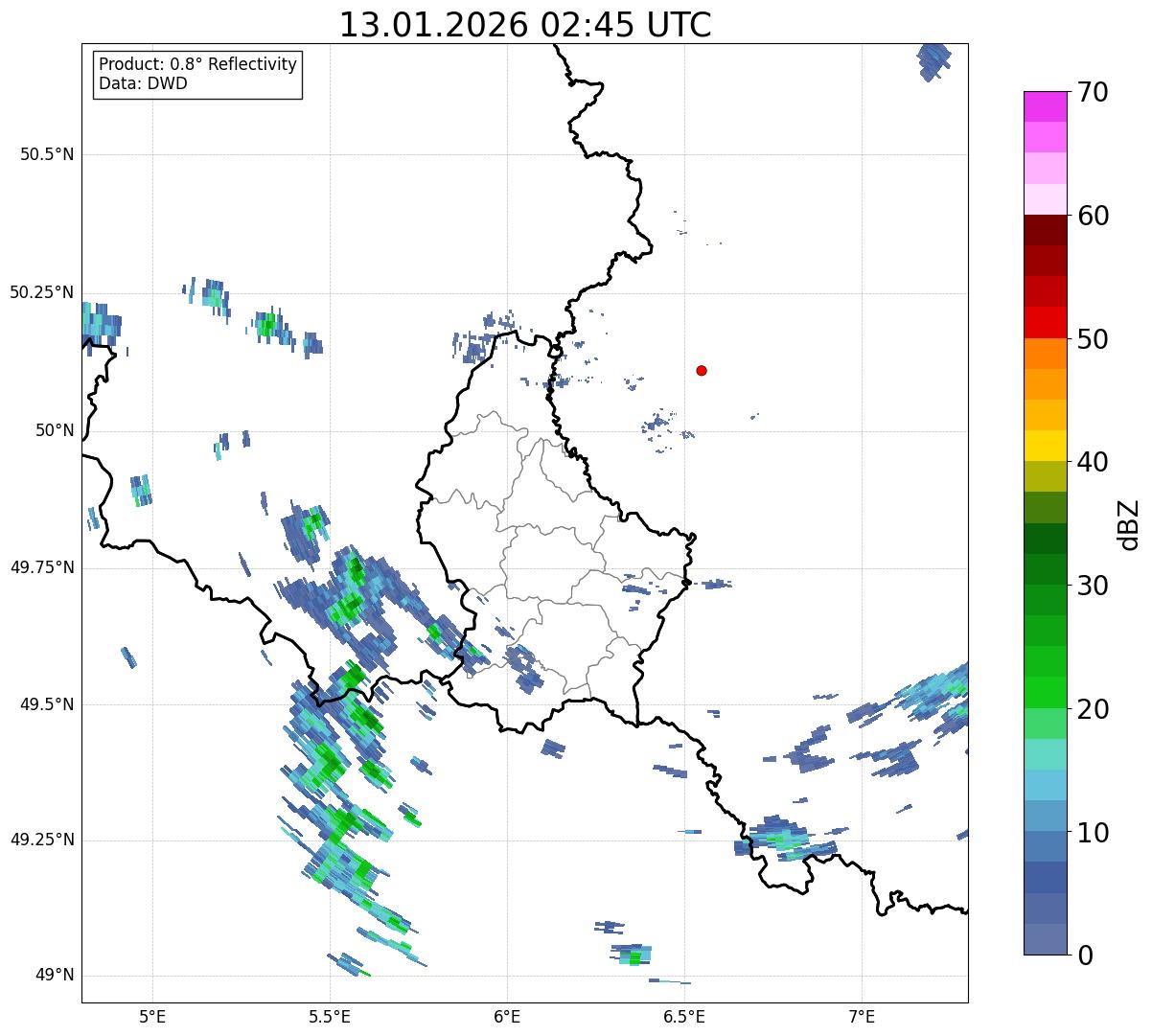Click the colorbar tick value 70
The width and height of the screenshot is (1152, 1036).
pos(1093,92)
